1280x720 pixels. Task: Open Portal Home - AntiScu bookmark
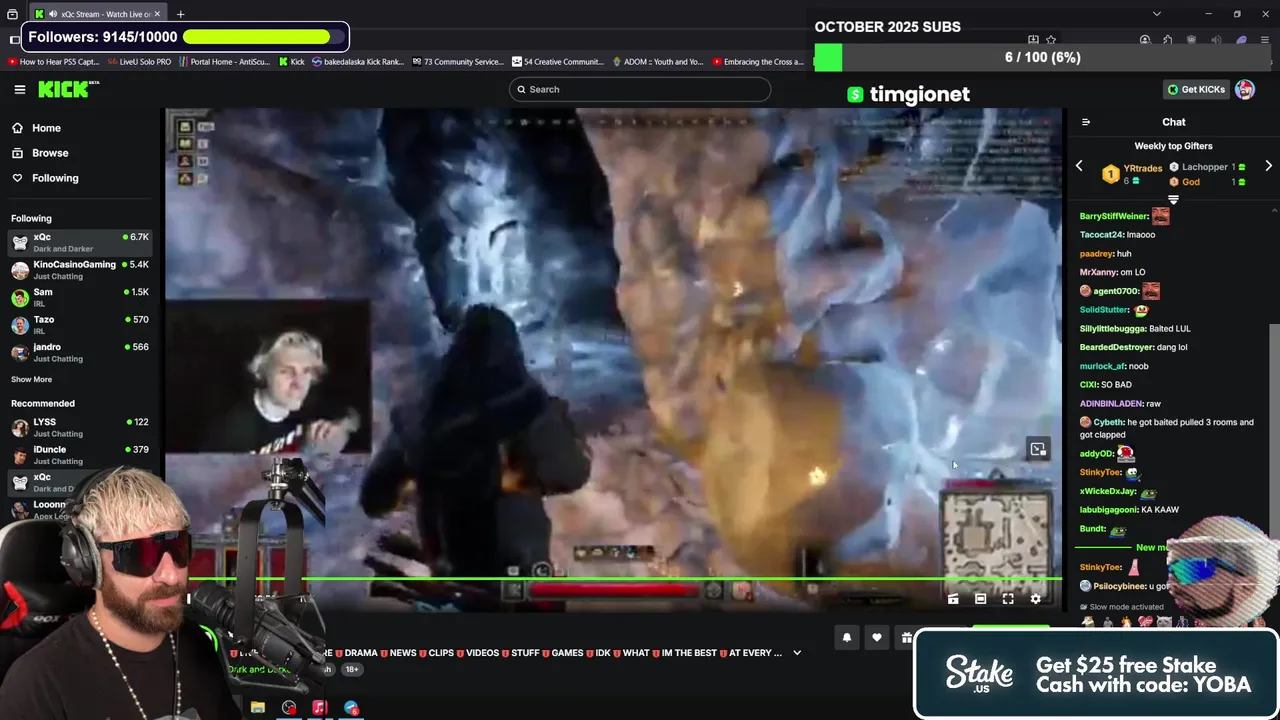tap(225, 62)
